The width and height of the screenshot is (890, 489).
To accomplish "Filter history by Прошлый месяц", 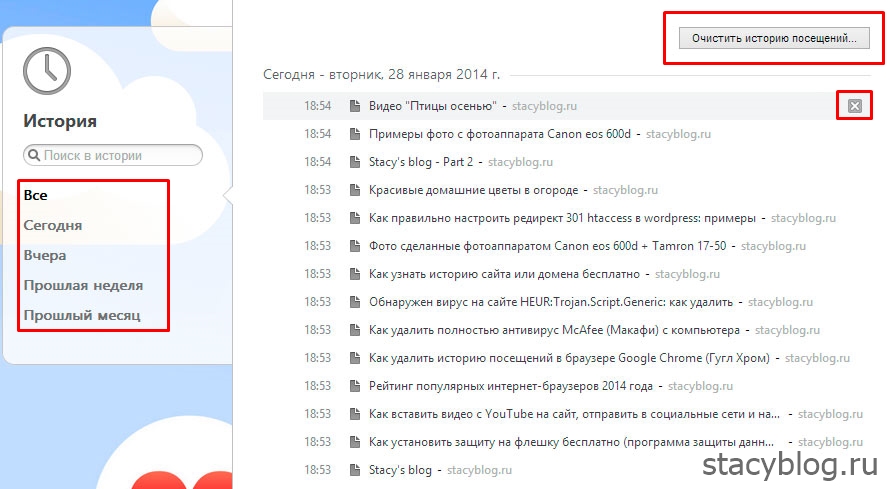I will [82, 315].
